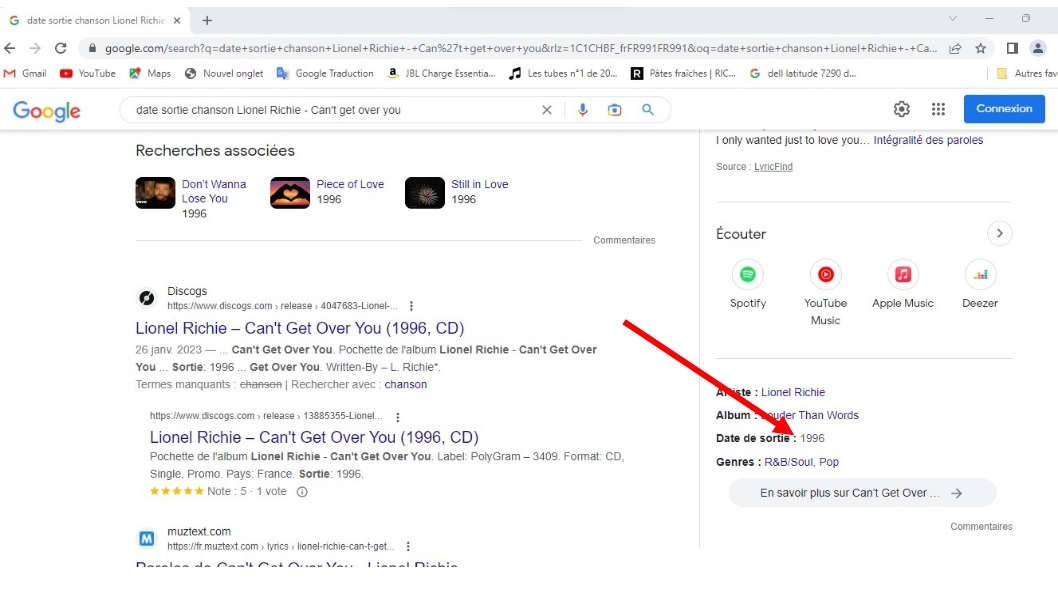Viewport: 1058px width, 595px height.
Task: Start voice search with the microphone icon
Action: pyautogui.click(x=582, y=110)
